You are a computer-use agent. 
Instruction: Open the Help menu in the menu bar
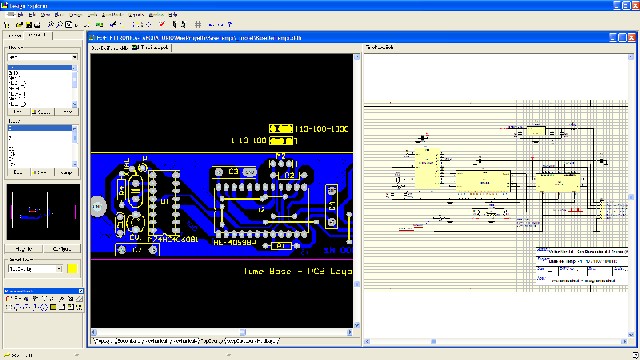[173, 15]
